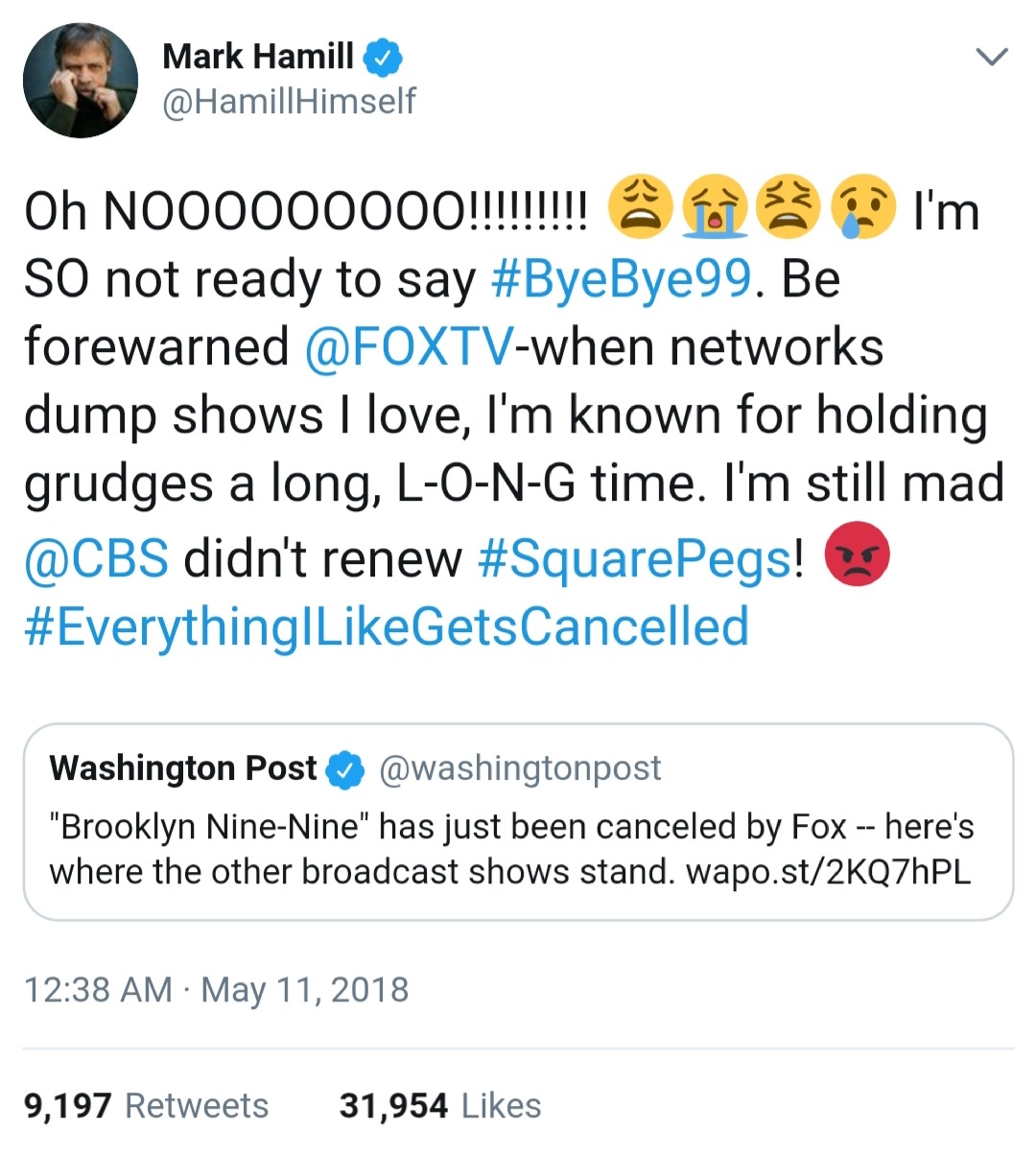Open the @HamillHimself handle
Viewport: 1036px width, 1154px height.
click(x=289, y=101)
